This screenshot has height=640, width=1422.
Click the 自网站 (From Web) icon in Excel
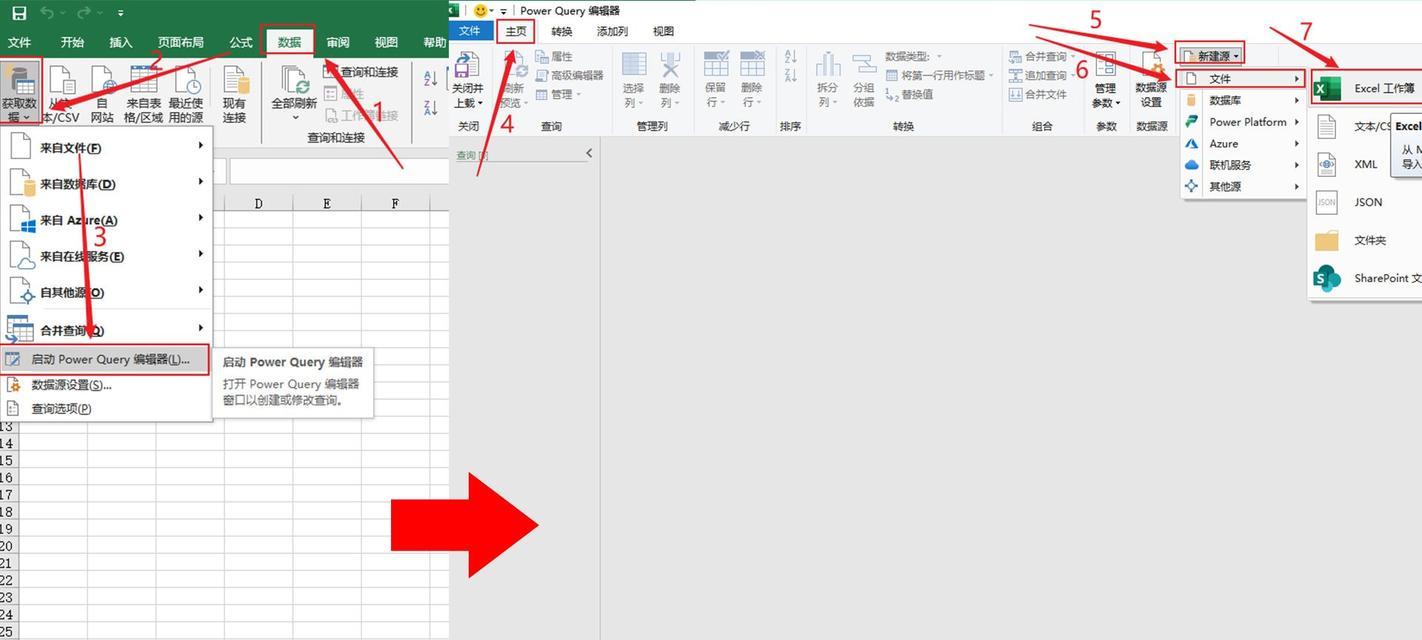102,93
